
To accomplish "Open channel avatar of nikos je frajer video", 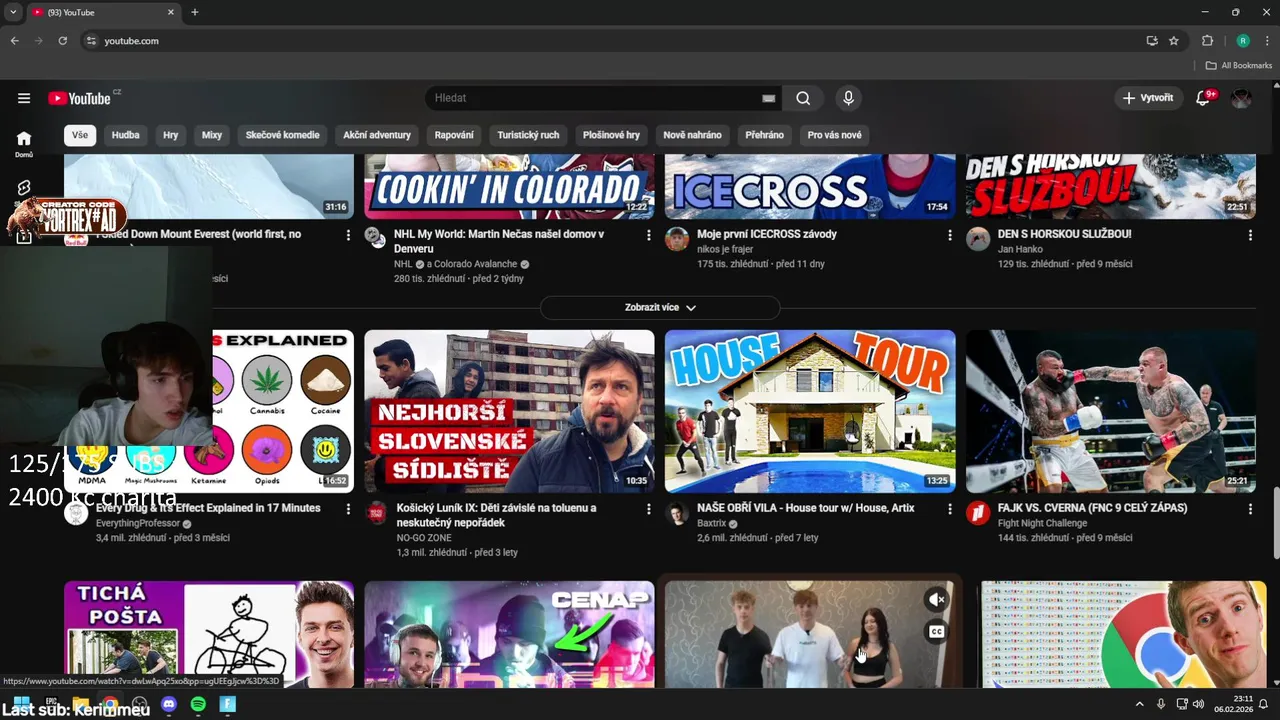I will coord(677,239).
